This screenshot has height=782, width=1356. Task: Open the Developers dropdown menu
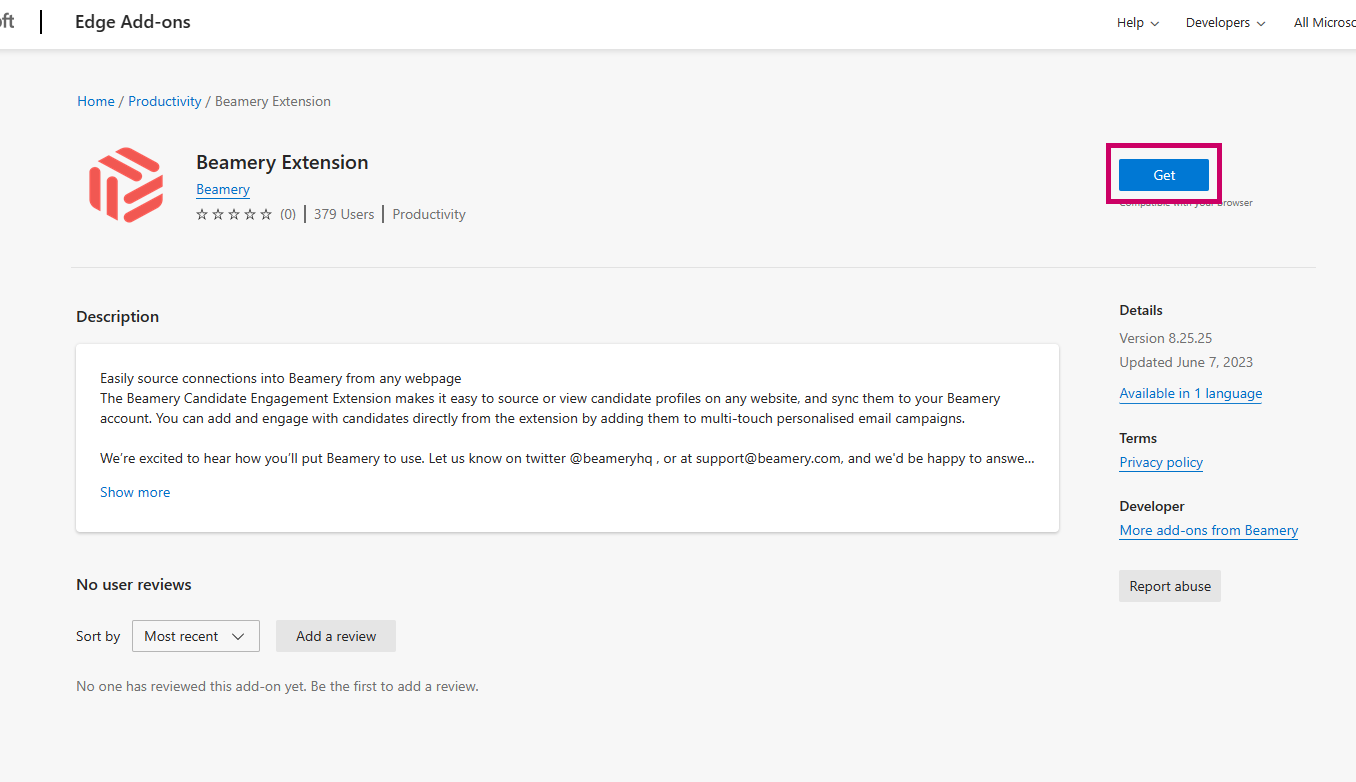(1226, 23)
